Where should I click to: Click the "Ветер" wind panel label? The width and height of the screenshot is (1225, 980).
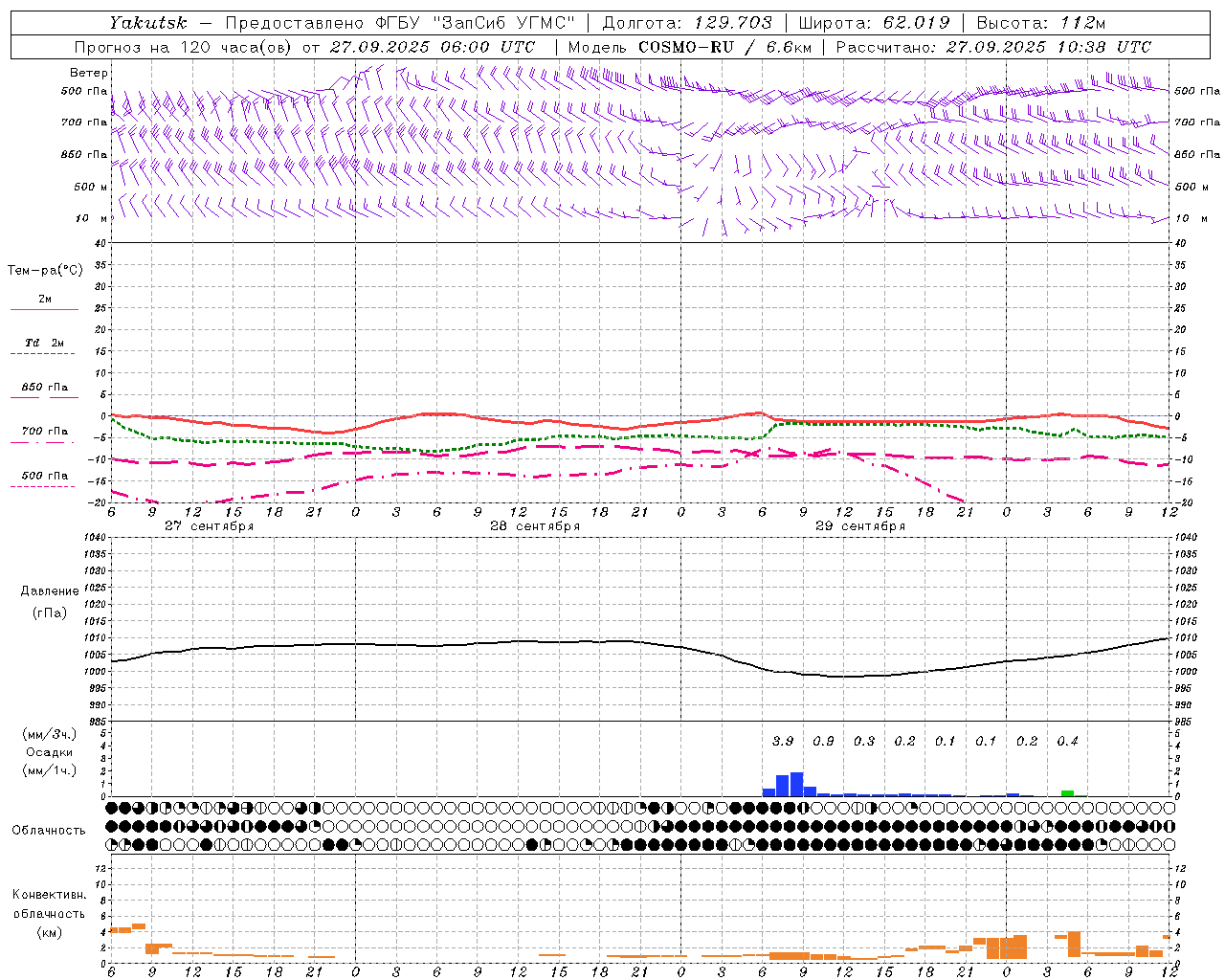coord(89,73)
